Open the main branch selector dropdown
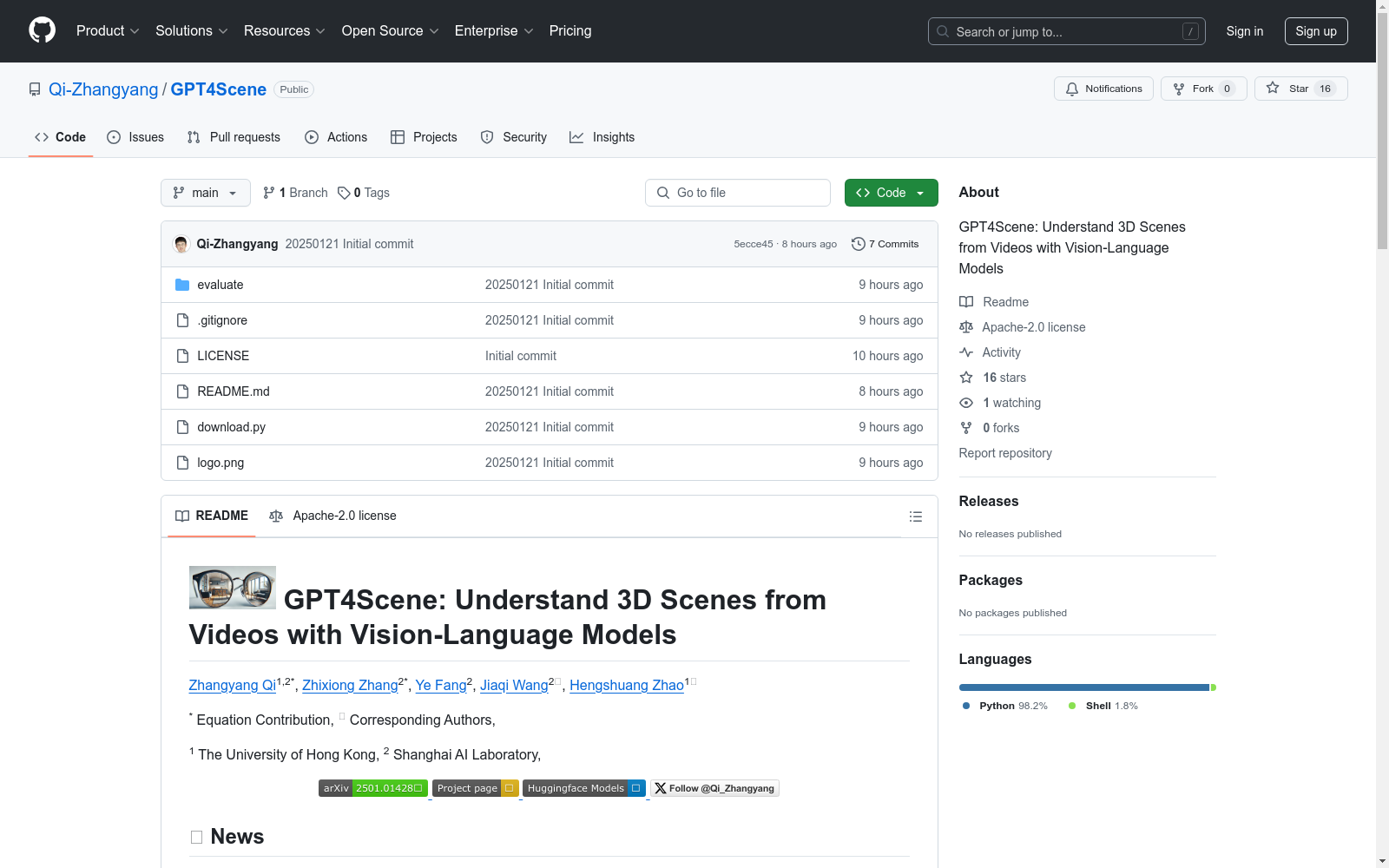 [x=206, y=193]
